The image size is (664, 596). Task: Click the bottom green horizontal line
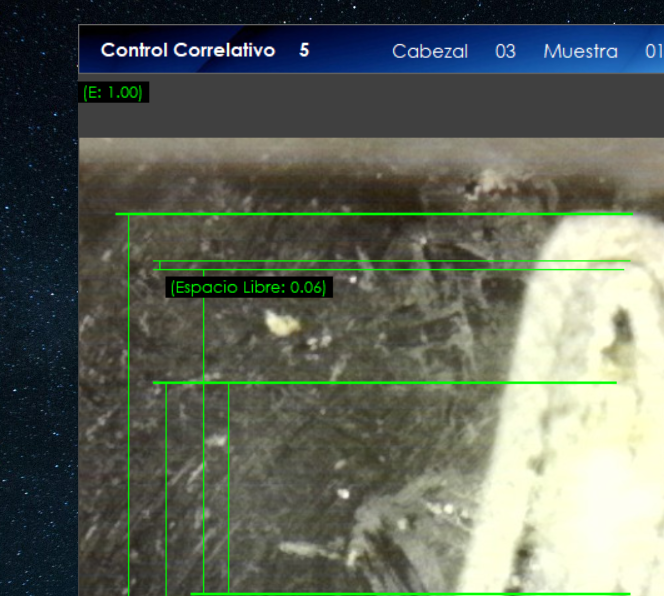(x=410, y=593)
